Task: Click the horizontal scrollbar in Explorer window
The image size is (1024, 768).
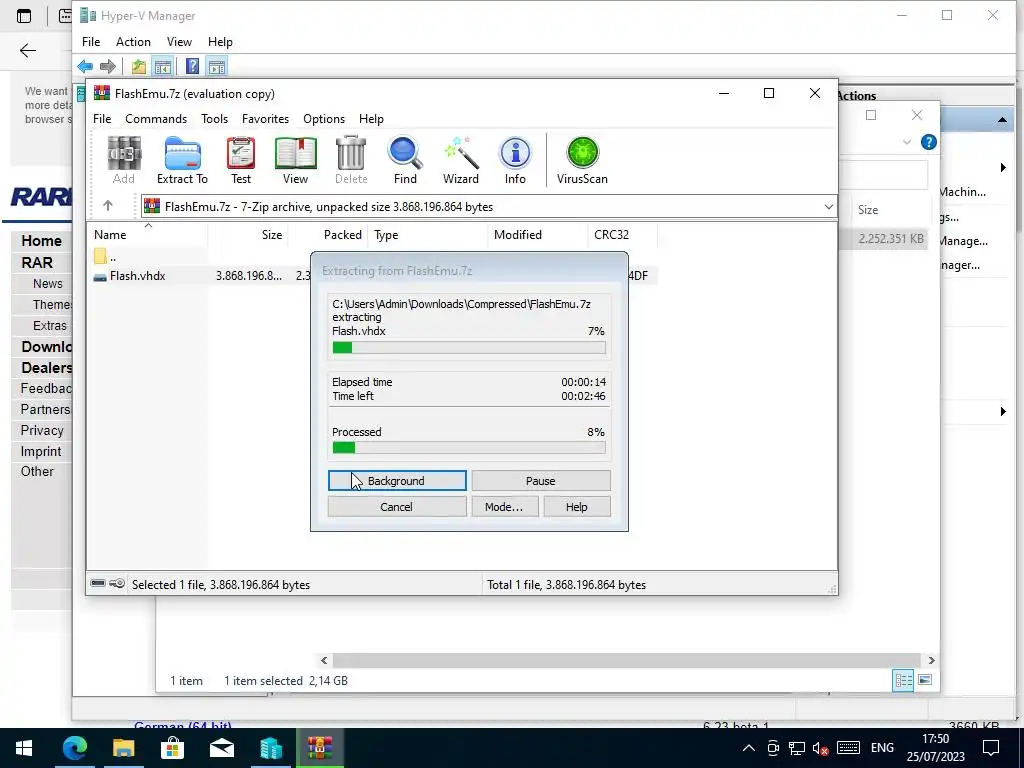Action: [x=628, y=660]
